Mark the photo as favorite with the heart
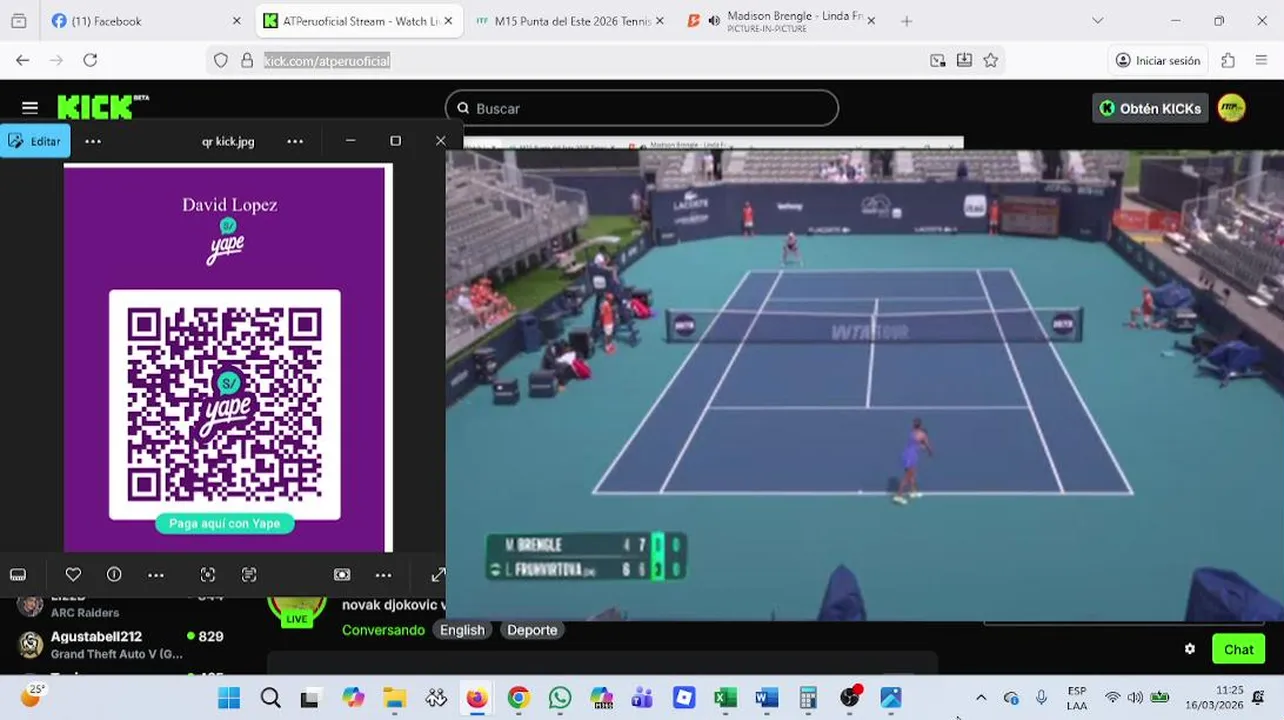This screenshot has width=1284, height=720. tap(73, 574)
